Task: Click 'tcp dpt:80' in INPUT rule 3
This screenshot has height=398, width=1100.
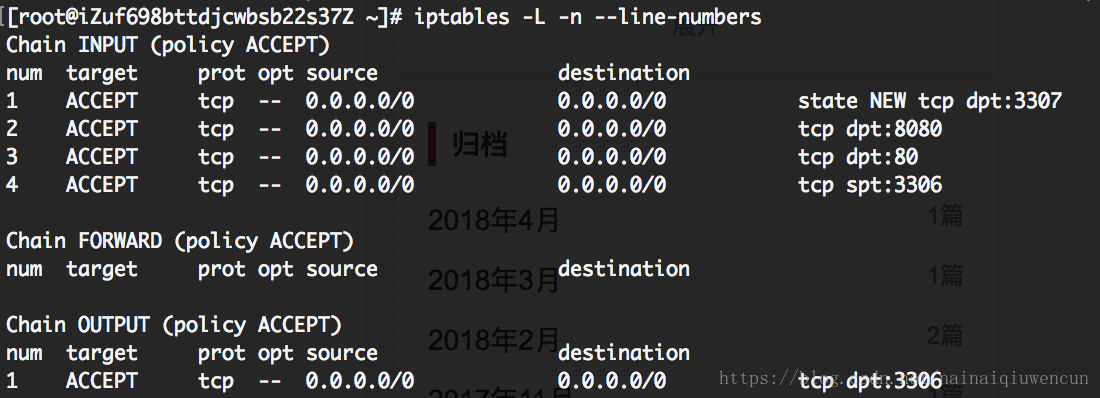Action: tap(858, 157)
